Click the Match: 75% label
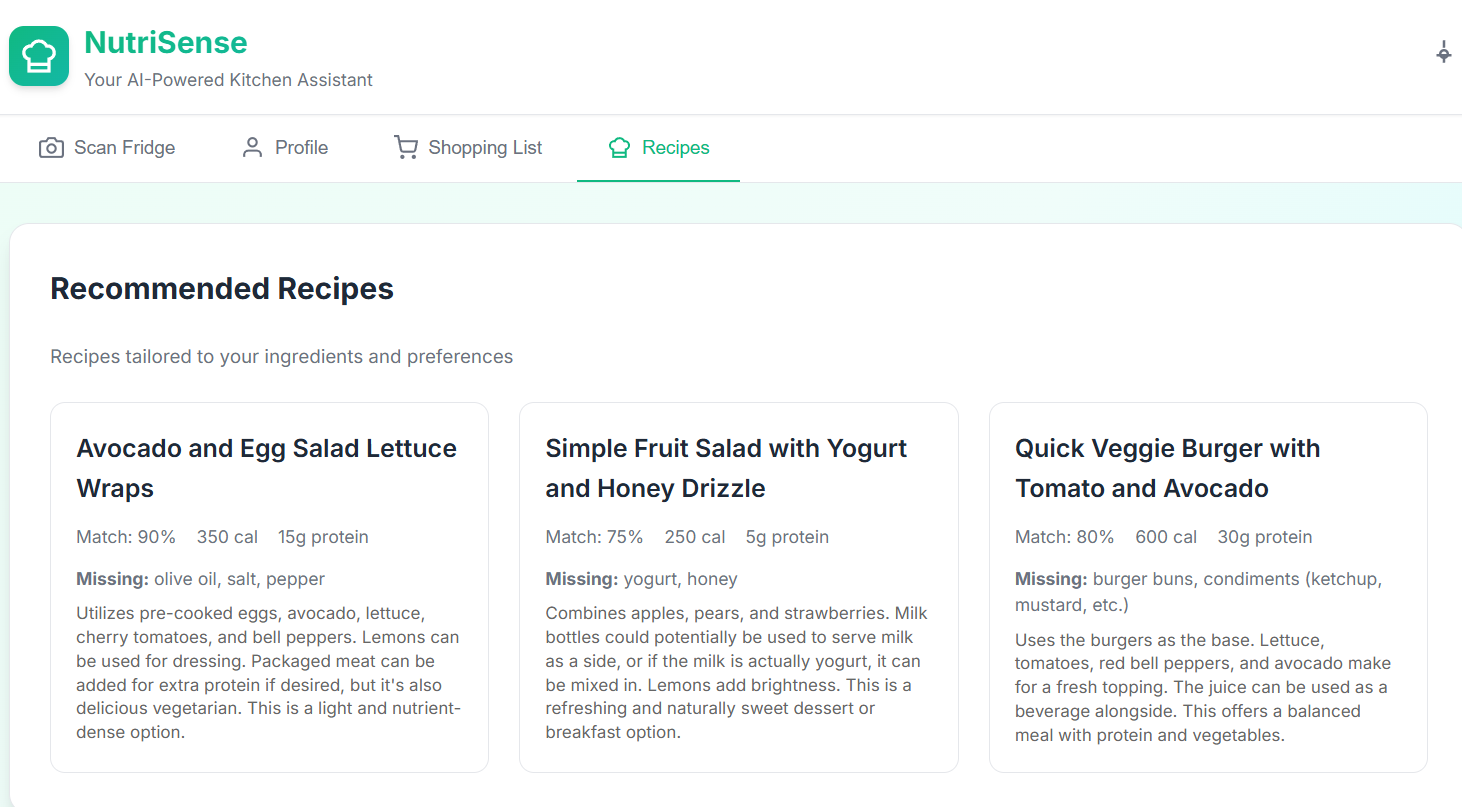The image size is (1462, 807). (x=594, y=537)
